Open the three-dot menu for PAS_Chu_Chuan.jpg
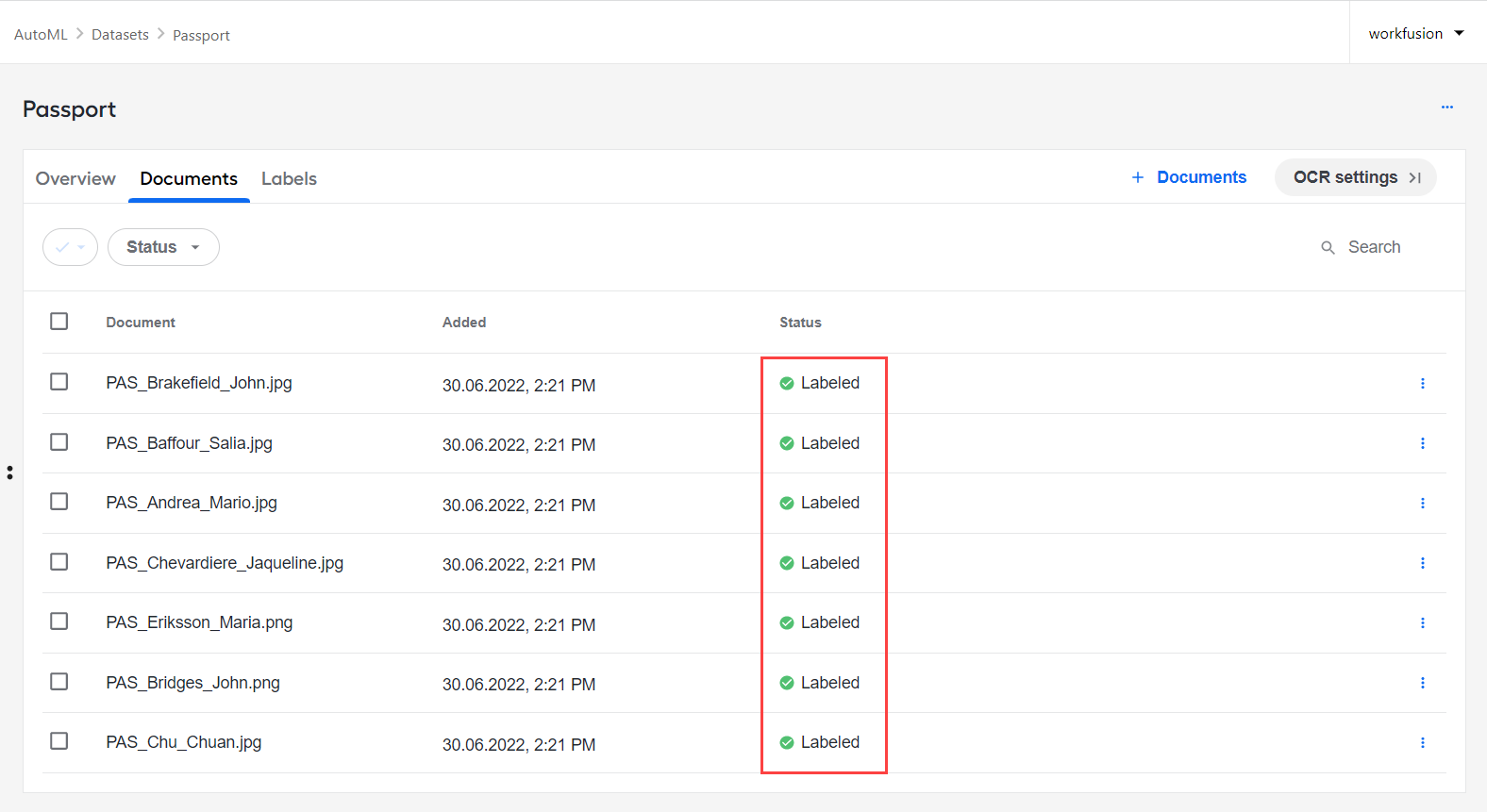The height and width of the screenshot is (812, 1487). 1423,742
